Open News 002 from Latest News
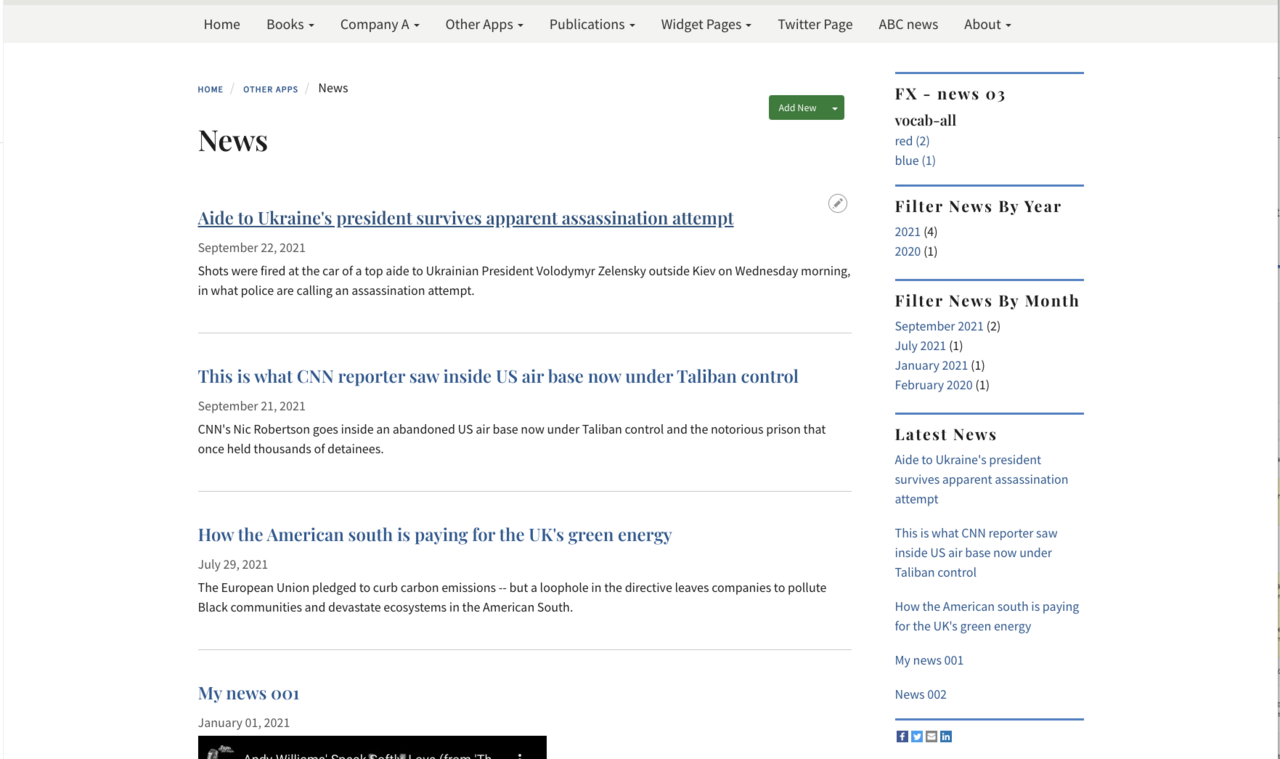Viewport: 1280px width, 759px height. (920, 694)
